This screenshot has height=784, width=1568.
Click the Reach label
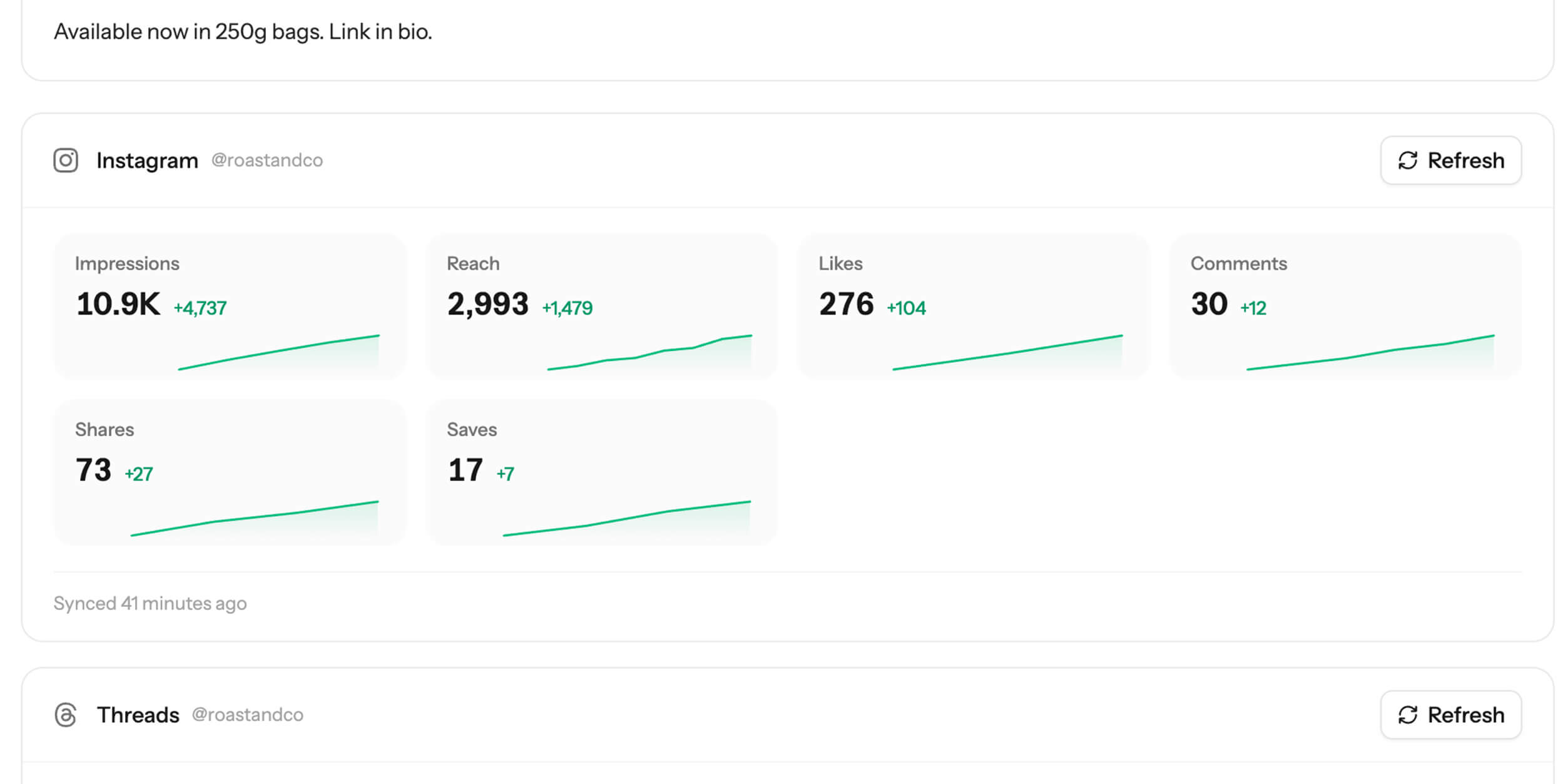click(473, 263)
